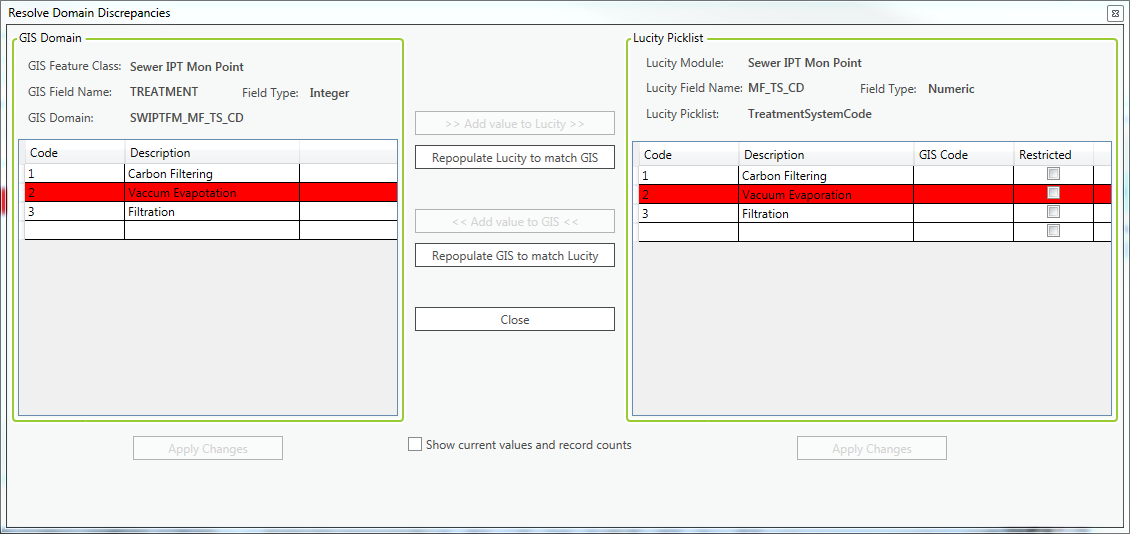Viewport: 1130px width, 534px height.
Task: Click the Close button
Action: point(515,319)
